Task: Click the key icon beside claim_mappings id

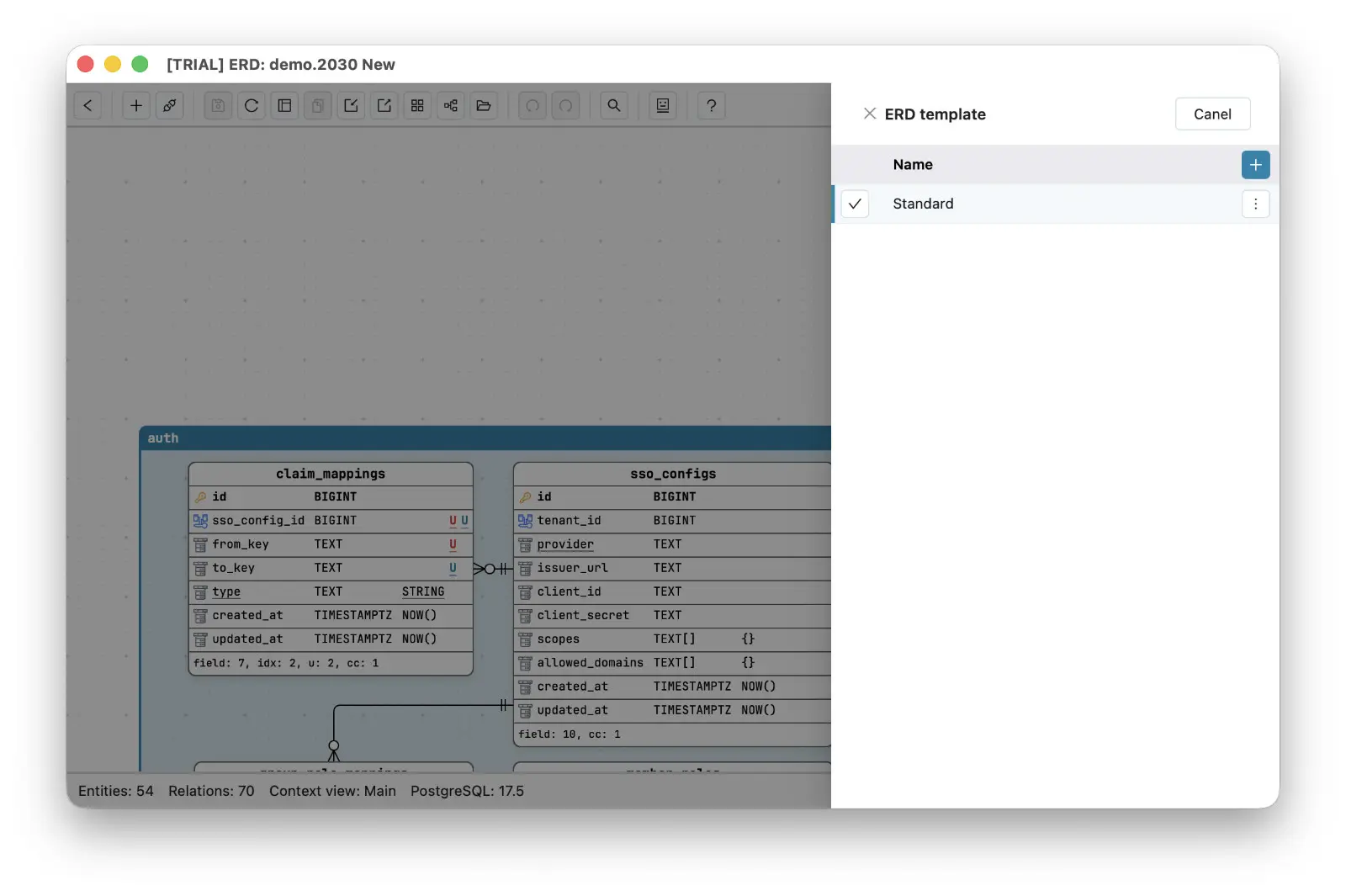Action: tap(200, 497)
